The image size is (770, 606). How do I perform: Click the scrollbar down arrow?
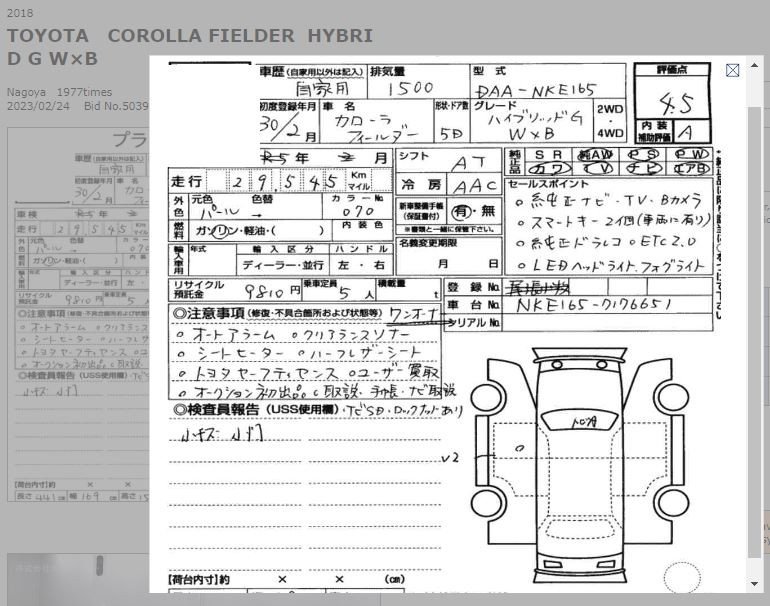(754, 584)
